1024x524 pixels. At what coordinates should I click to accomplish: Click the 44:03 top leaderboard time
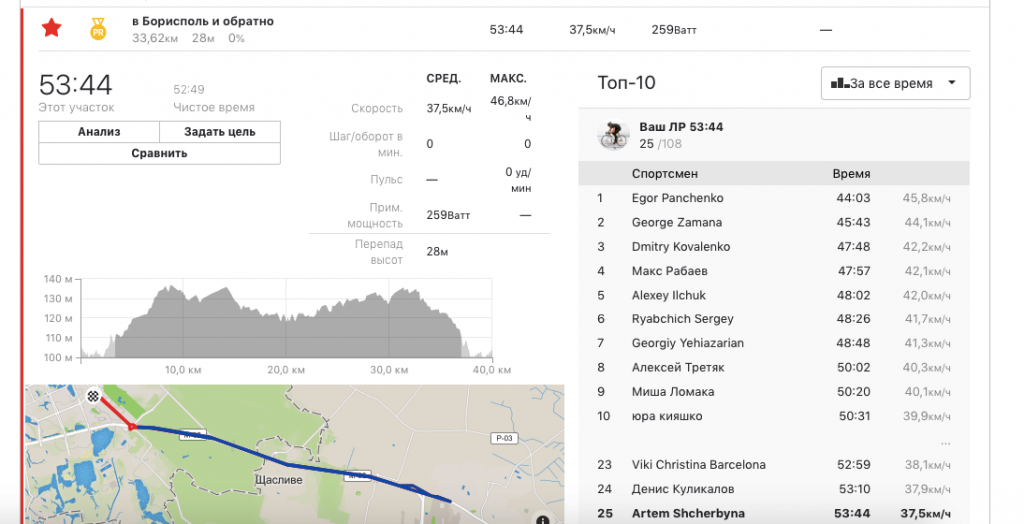tap(853, 198)
